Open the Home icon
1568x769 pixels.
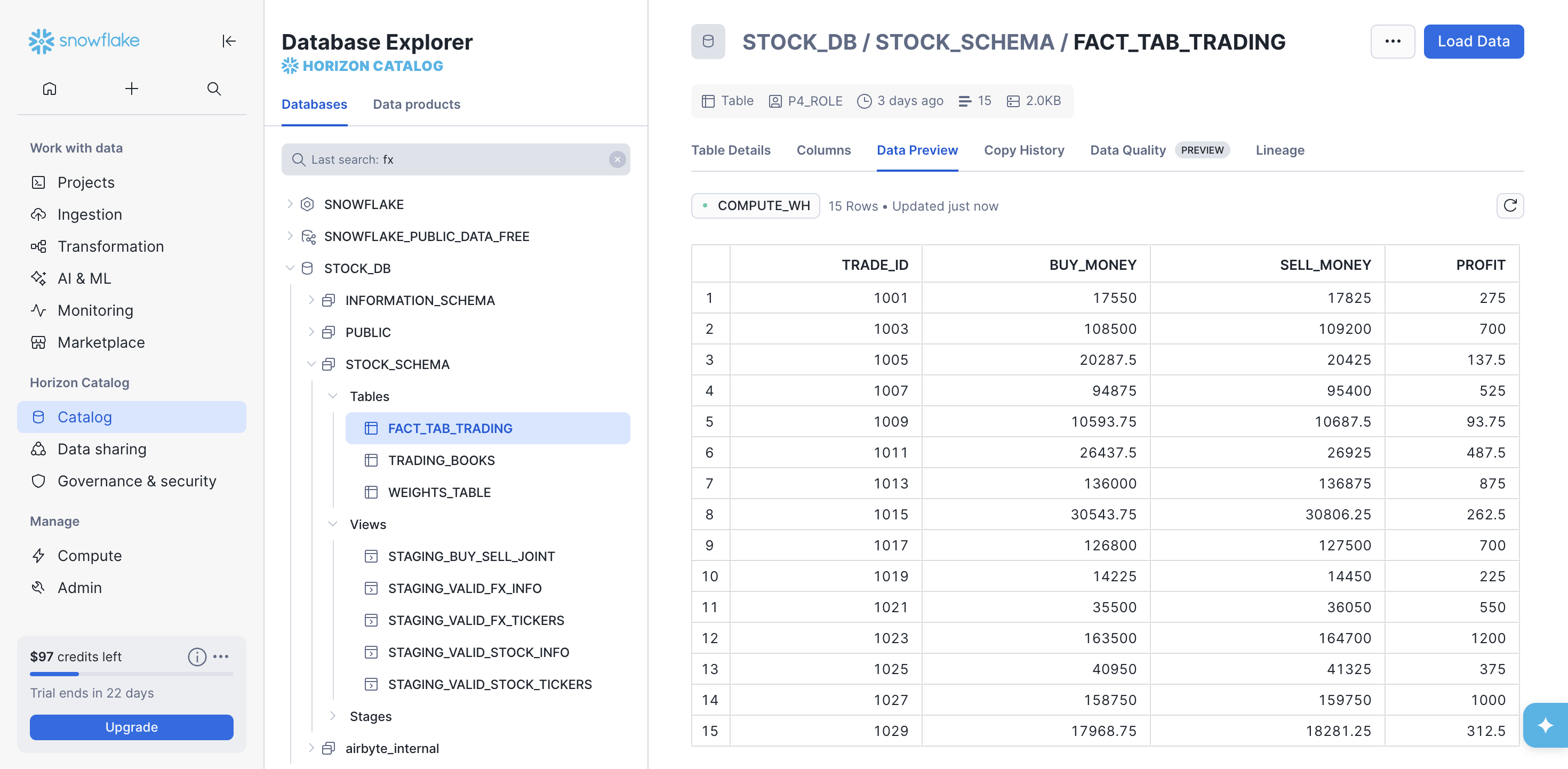tap(49, 89)
